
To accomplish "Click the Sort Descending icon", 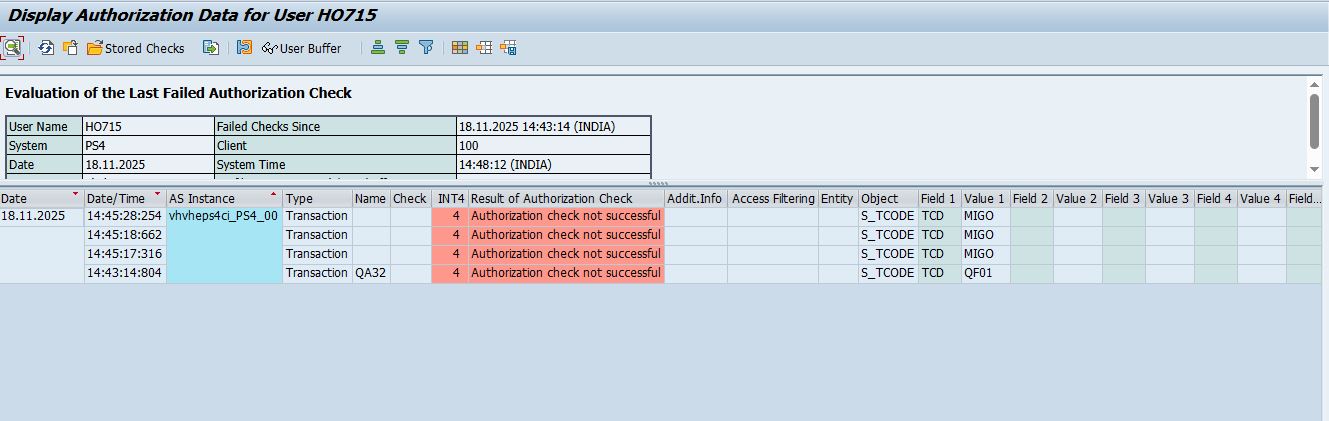I will coord(402,47).
